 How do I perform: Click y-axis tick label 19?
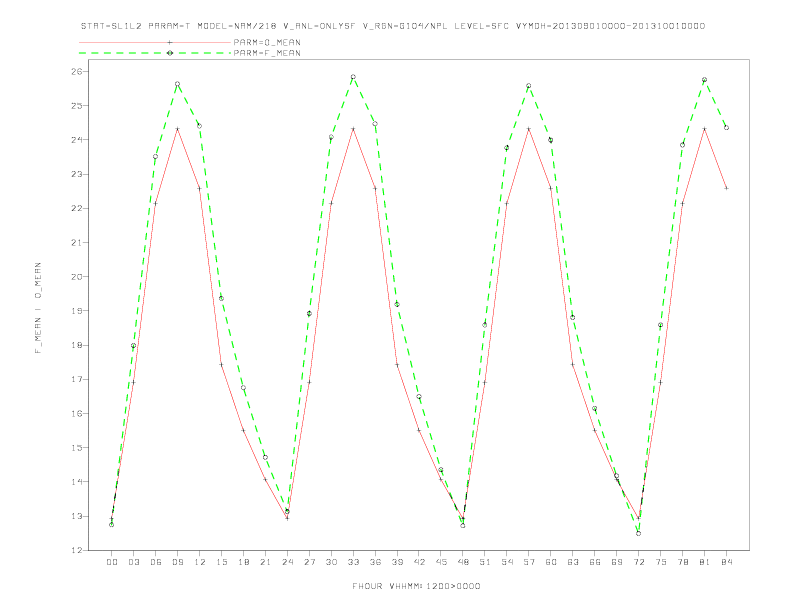(77, 311)
